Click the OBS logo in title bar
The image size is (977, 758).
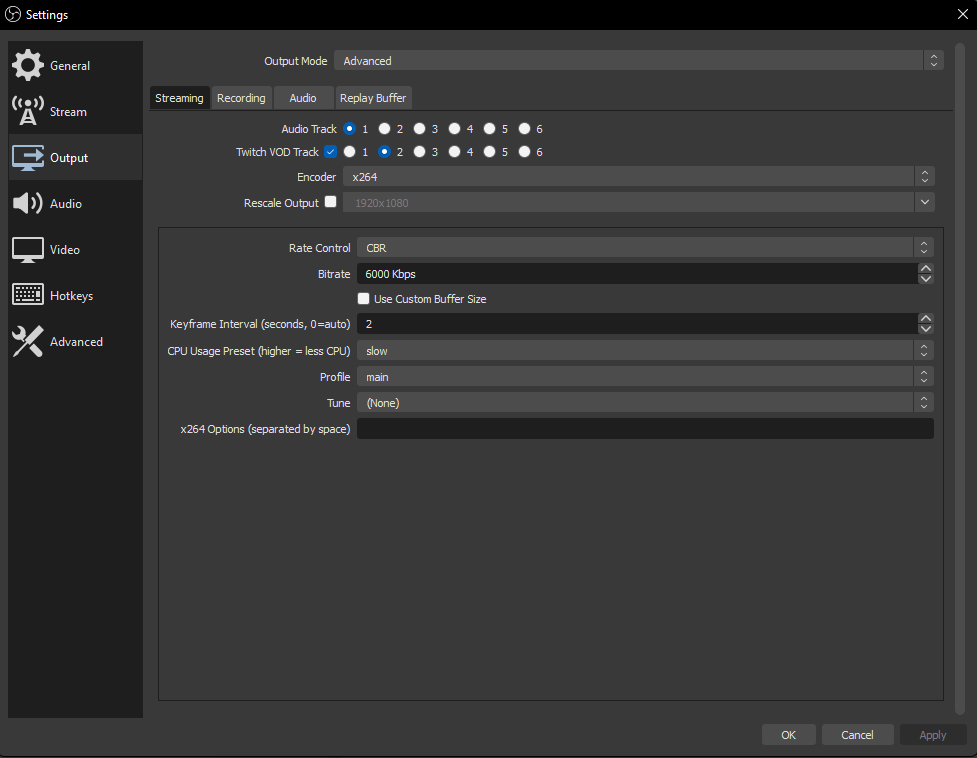(x=12, y=14)
